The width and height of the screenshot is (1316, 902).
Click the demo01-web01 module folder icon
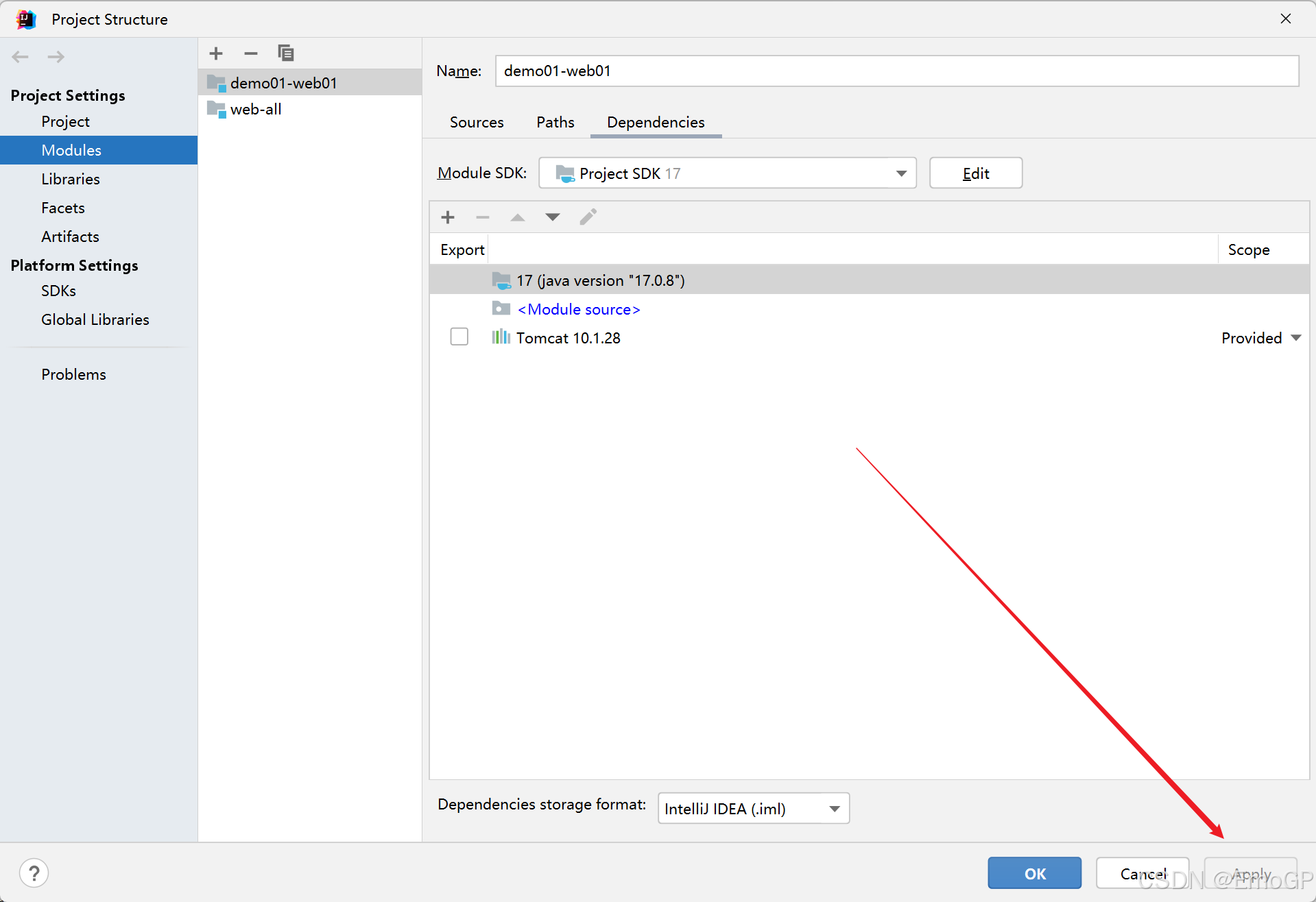tap(217, 84)
